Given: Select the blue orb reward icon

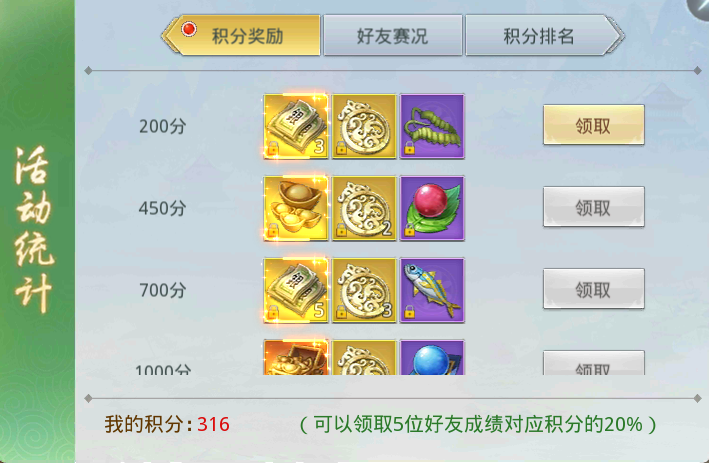Looking at the screenshot, I should click(432, 357).
